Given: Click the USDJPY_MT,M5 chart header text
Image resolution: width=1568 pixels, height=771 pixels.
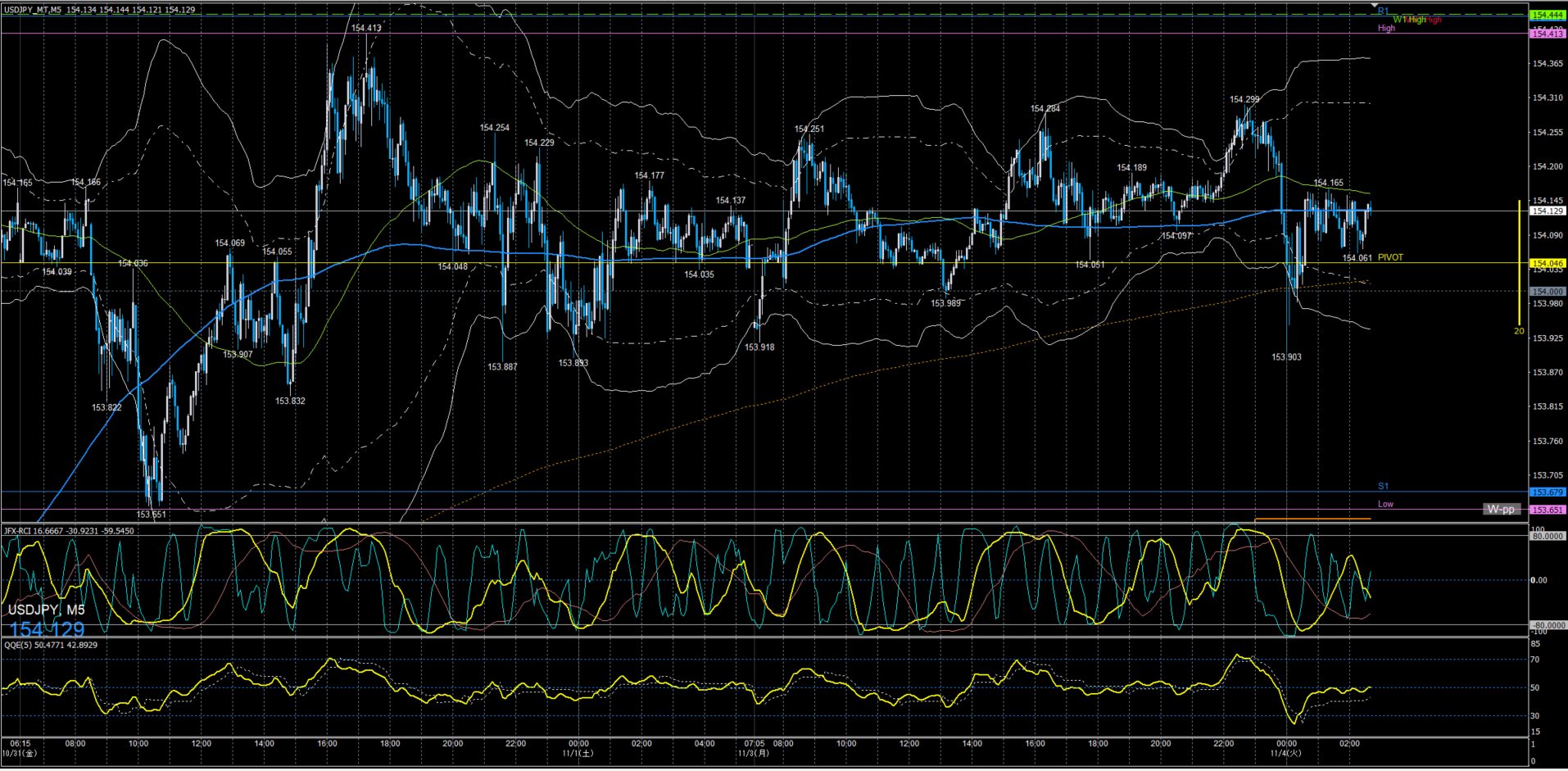Looking at the screenshot, I should tap(32, 10).
